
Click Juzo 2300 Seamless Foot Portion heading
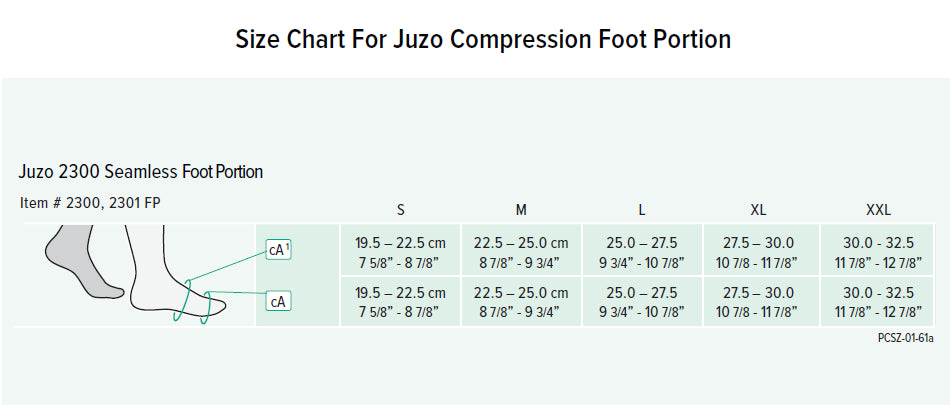point(141,172)
